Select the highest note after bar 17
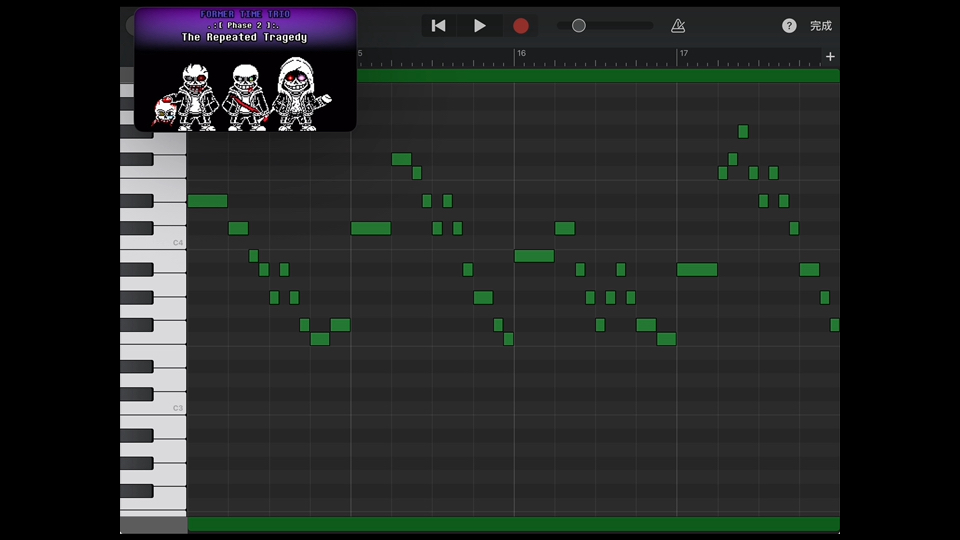This screenshot has height=540, width=960. point(743,132)
